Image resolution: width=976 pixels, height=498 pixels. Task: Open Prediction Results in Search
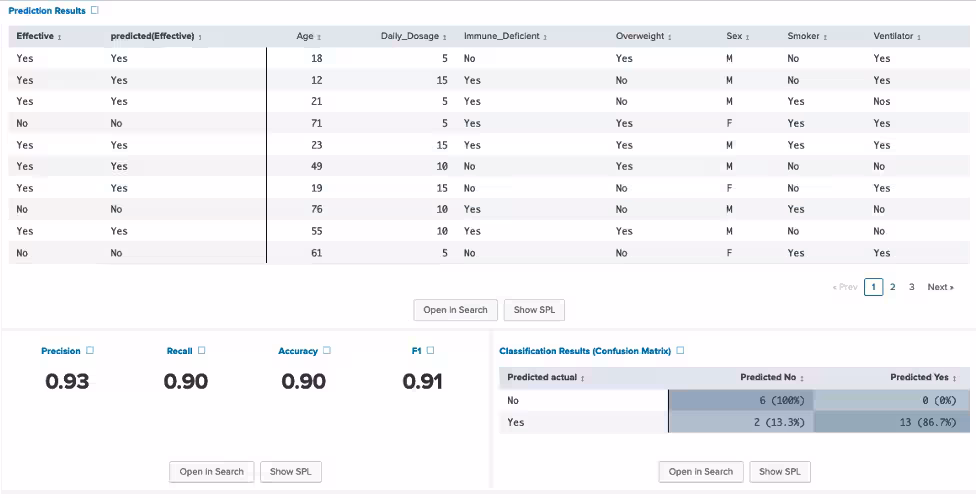pyautogui.click(x=455, y=310)
